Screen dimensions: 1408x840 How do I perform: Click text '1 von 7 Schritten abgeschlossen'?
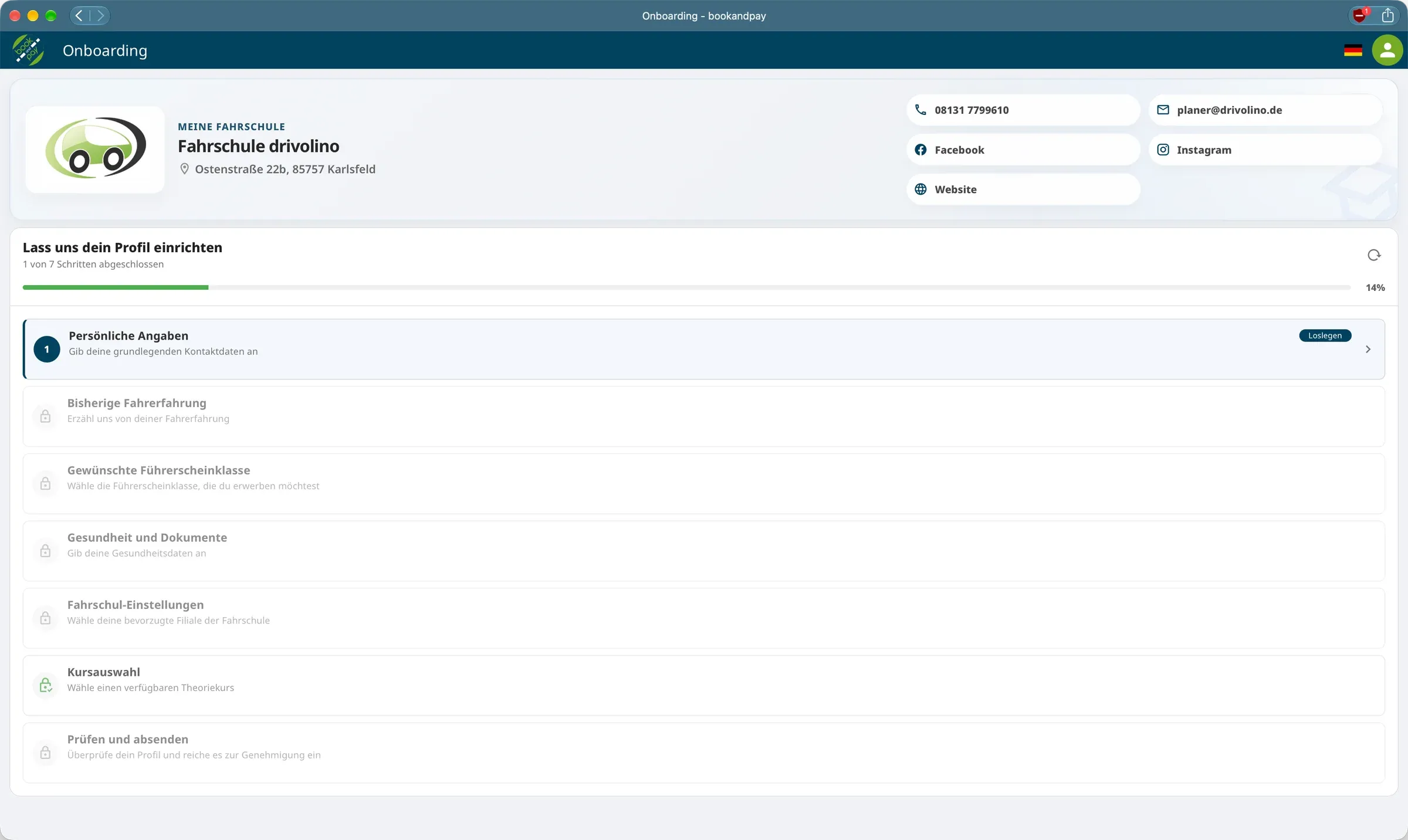[93, 264]
